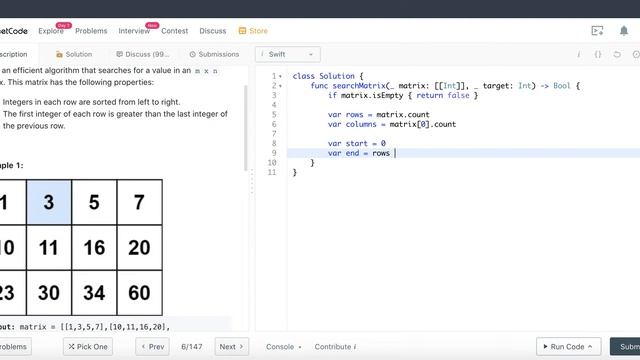Image resolution: width=640 pixels, height=360 pixels.
Task: Click matrix cell showing 11
Action: (x=49, y=247)
